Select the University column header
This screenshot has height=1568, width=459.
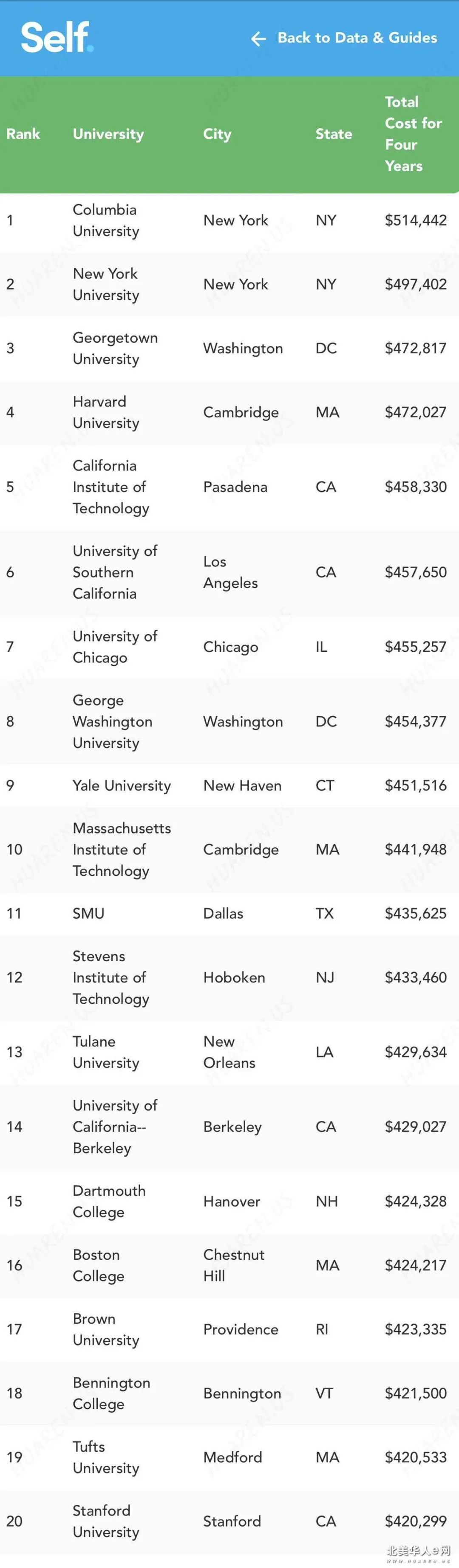point(108,134)
